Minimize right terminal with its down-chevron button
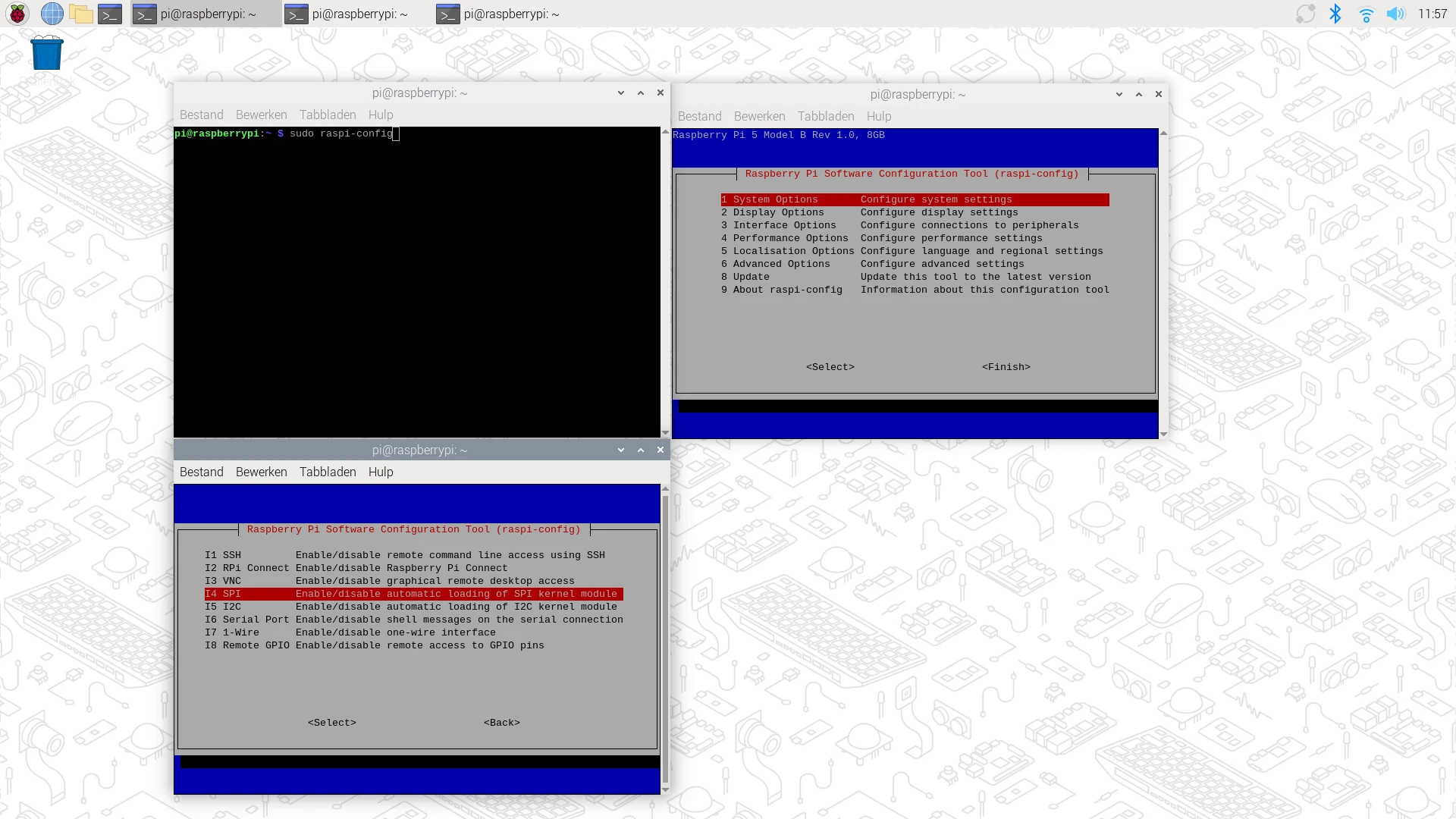This screenshot has height=819, width=1456. click(1119, 94)
